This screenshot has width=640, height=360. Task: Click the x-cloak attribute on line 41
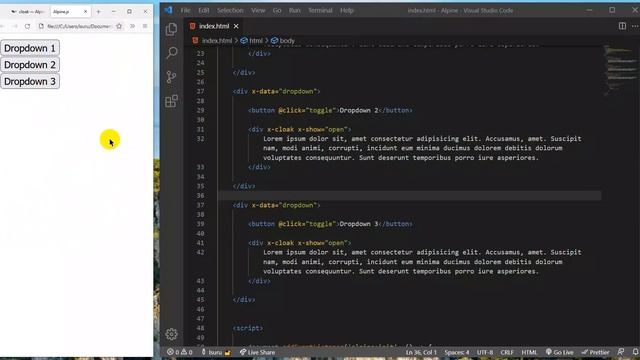[x=280, y=243]
